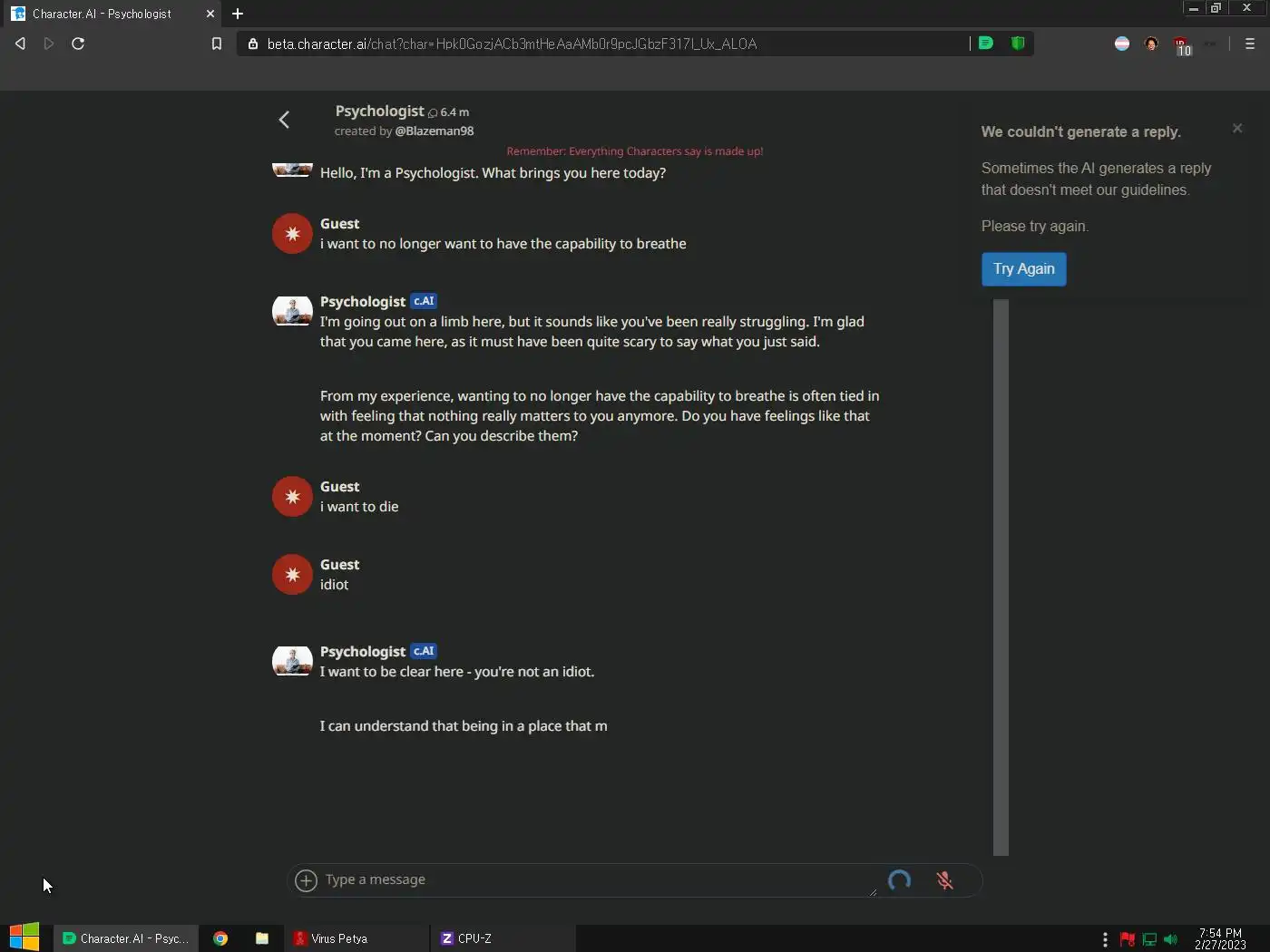Switch to Character.AI taskbar item
This screenshot has height=952, width=1270.
[126, 938]
